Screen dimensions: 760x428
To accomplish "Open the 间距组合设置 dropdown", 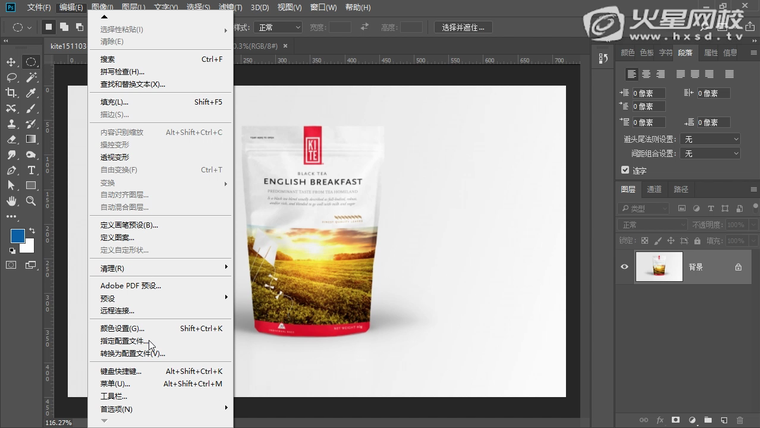I will pyautogui.click(x=710, y=153).
